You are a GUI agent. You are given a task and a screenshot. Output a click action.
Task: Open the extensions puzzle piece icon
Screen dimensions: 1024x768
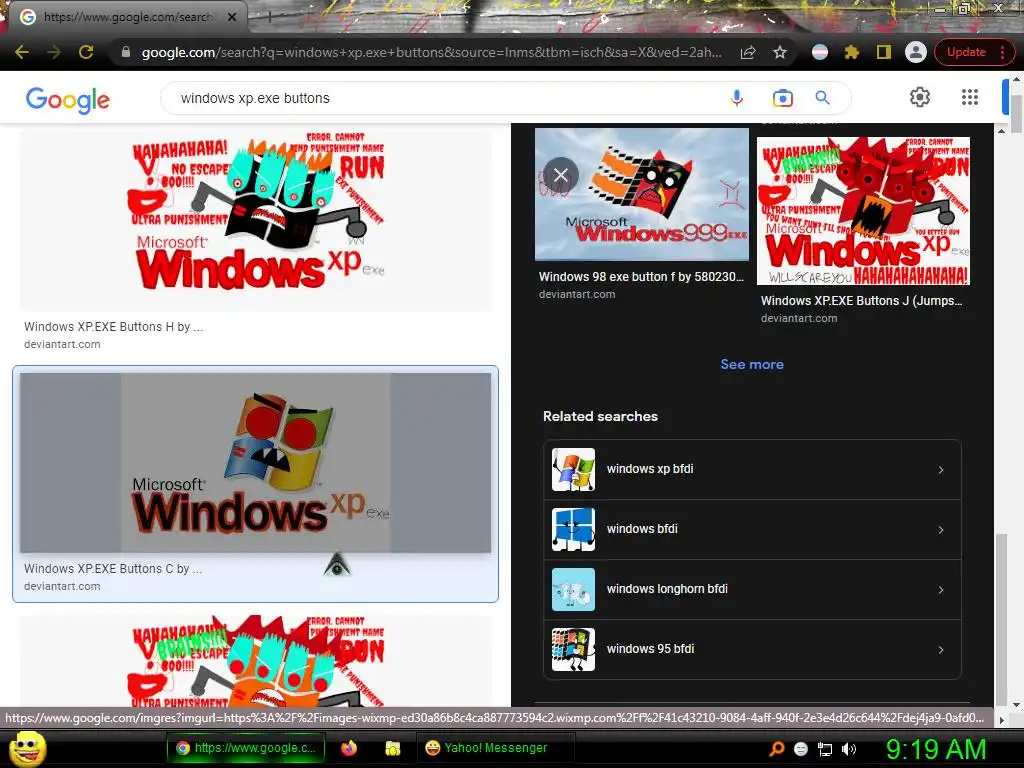coord(852,52)
